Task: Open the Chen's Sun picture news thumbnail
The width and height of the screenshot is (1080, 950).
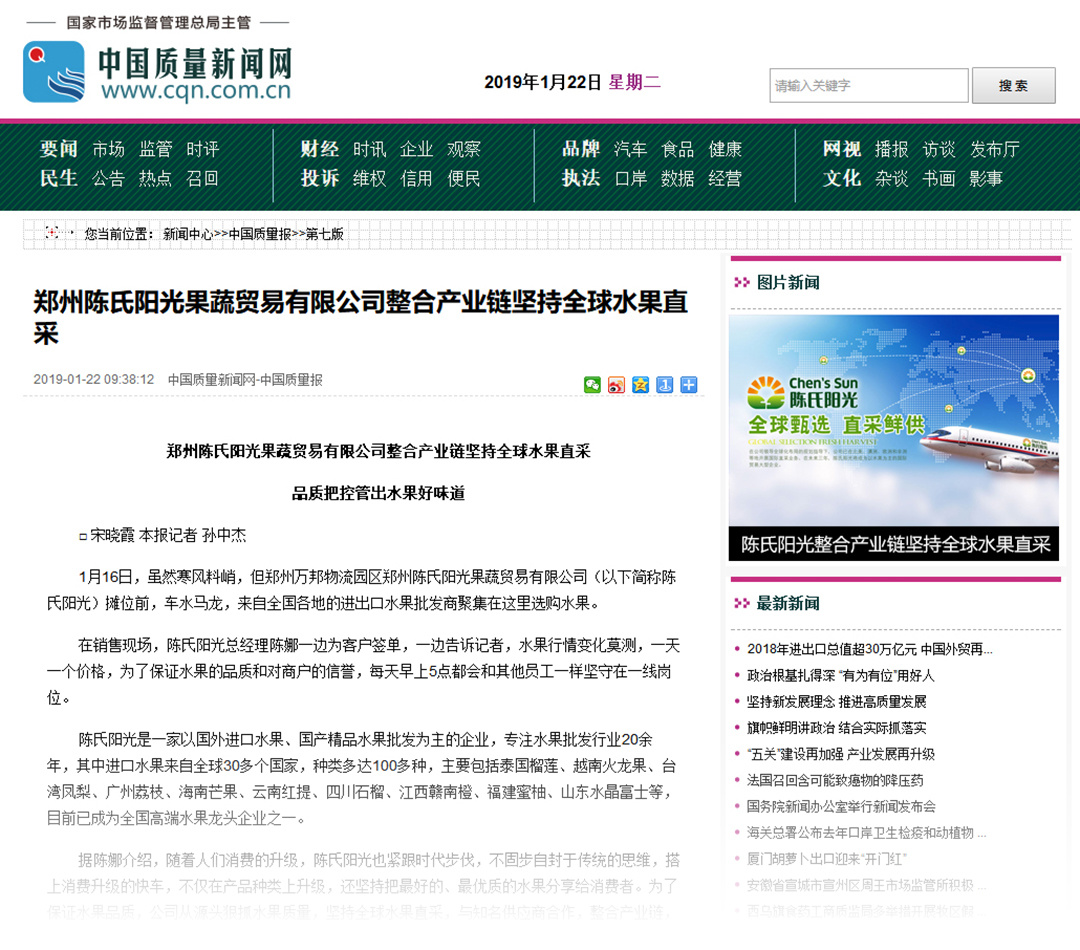Action: coord(893,421)
